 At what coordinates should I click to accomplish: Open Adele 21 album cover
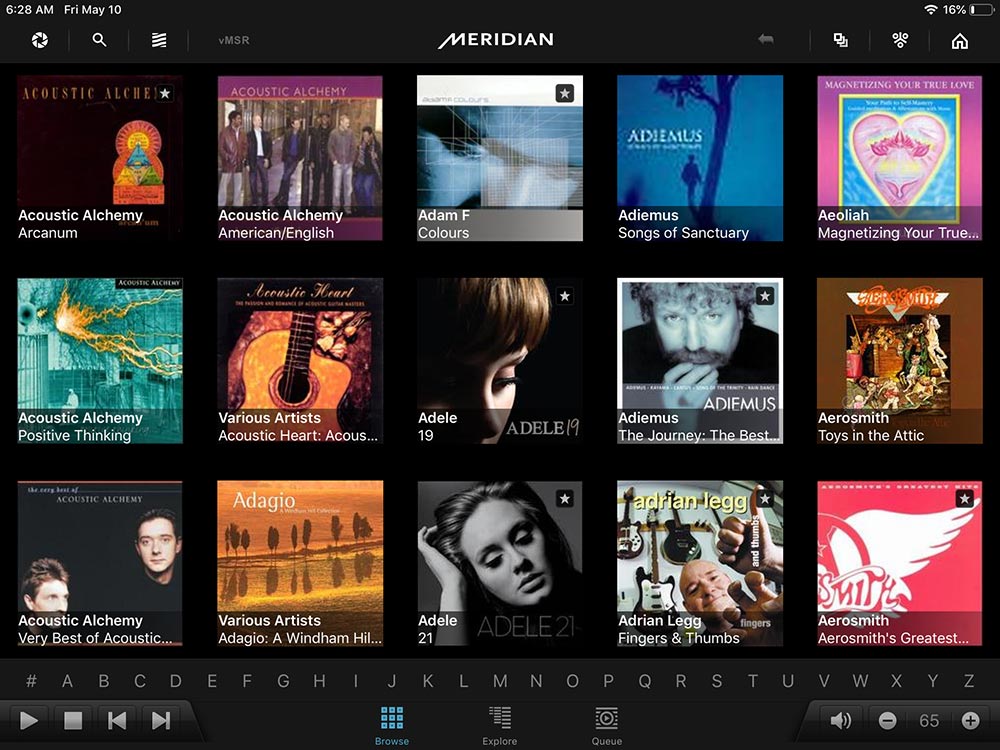point(499,564)
